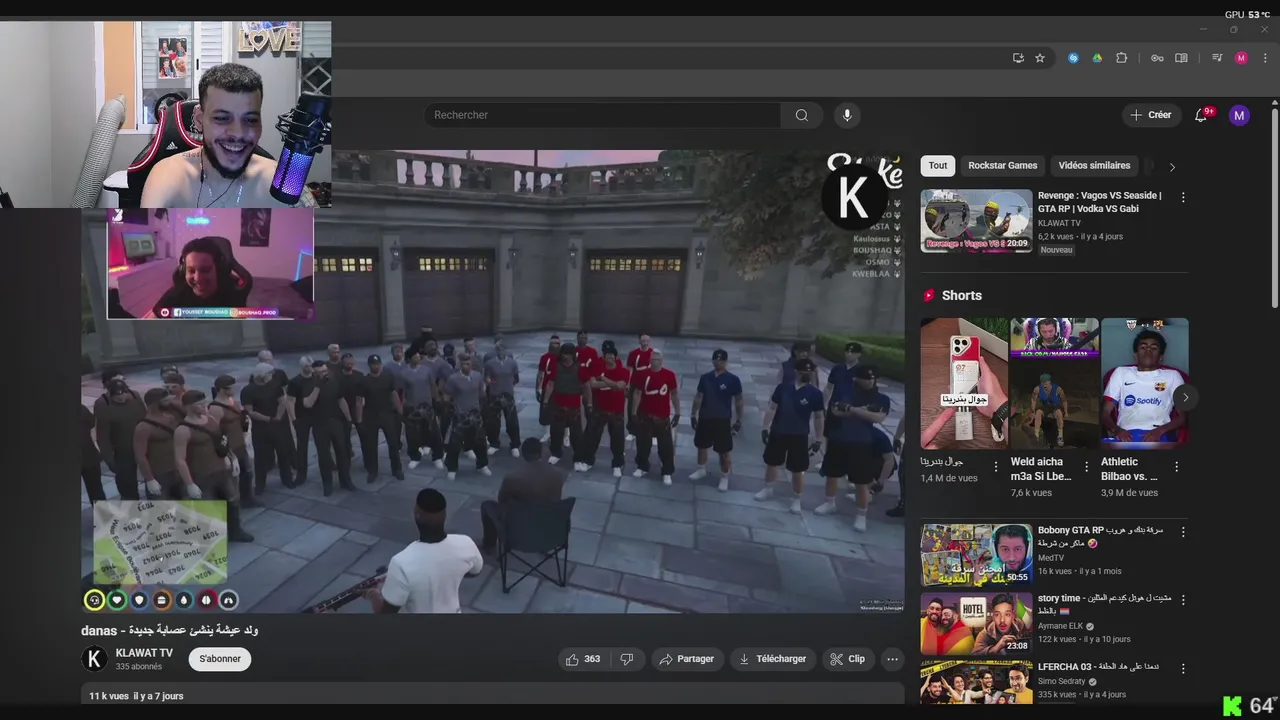Open options menu for story time video
The width and height of the screenshot is (1280, 720).
tap(1183, 600)
